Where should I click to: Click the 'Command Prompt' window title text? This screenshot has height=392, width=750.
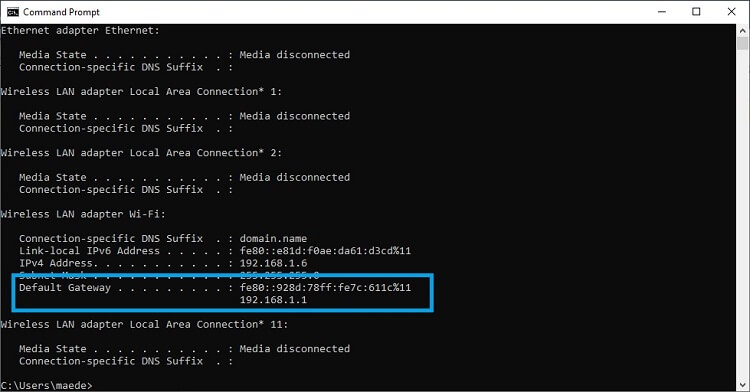click(x=61, y=12)
